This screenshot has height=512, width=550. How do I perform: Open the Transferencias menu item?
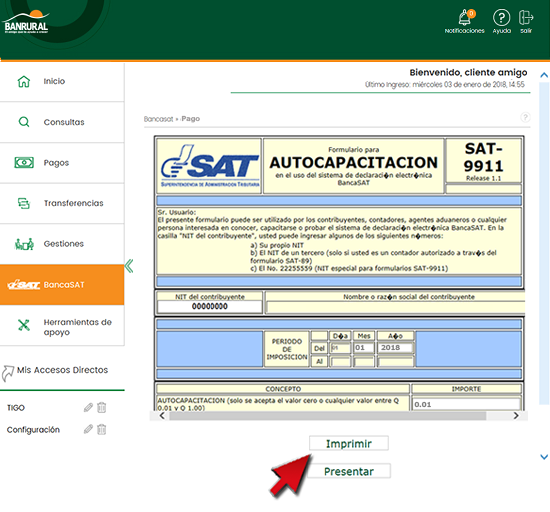pos(62,203)
